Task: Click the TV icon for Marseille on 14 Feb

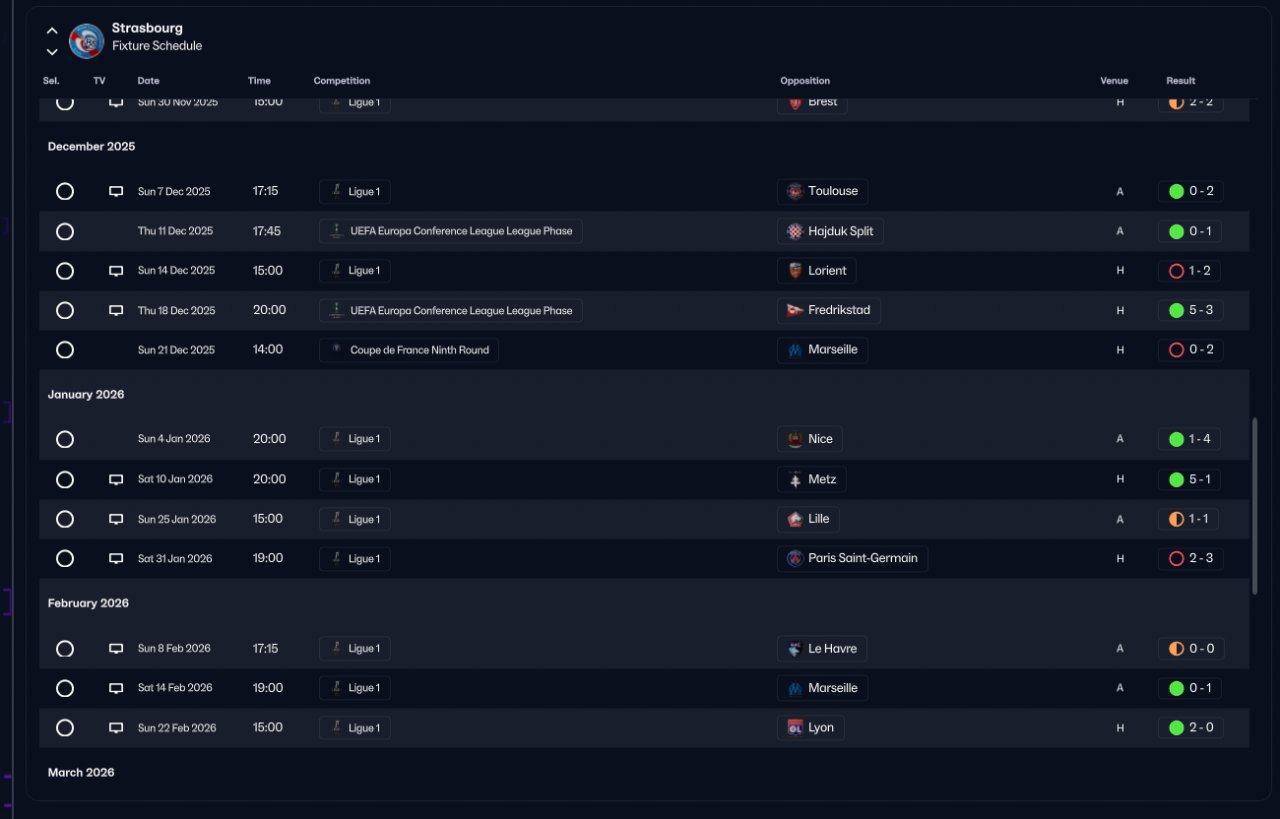Action: pyautogui.click(x=116, y=688)
